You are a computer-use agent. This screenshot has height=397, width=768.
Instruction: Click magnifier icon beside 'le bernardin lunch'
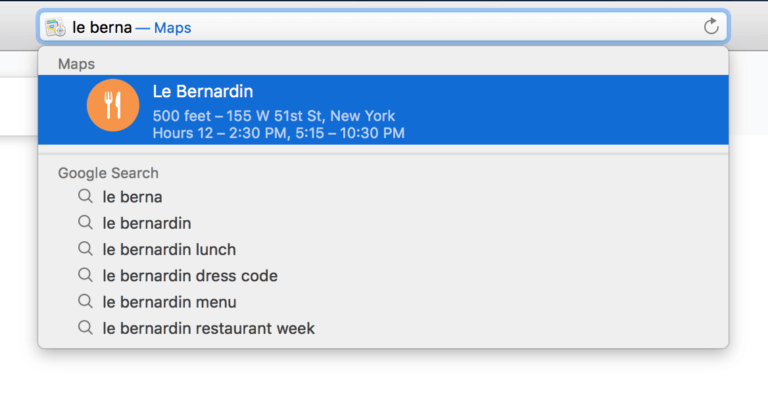click(85, 249)
